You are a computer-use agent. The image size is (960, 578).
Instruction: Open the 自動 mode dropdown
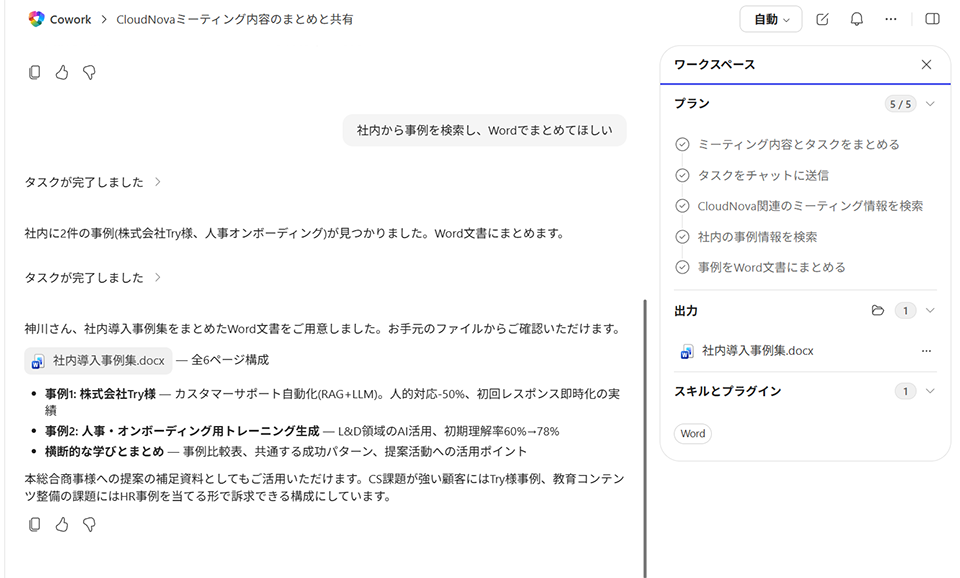(771, 20)
